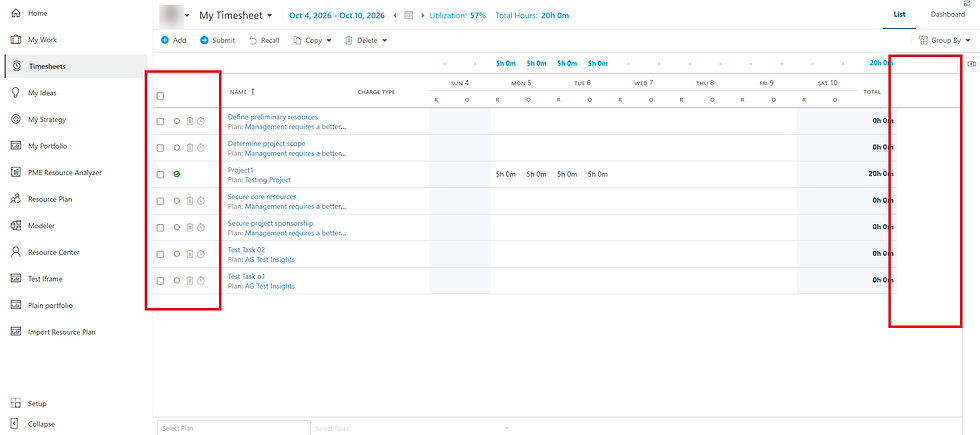Open the calendar date picker icon
This screenshot has width=980, height=435.
tap(409, 15)
